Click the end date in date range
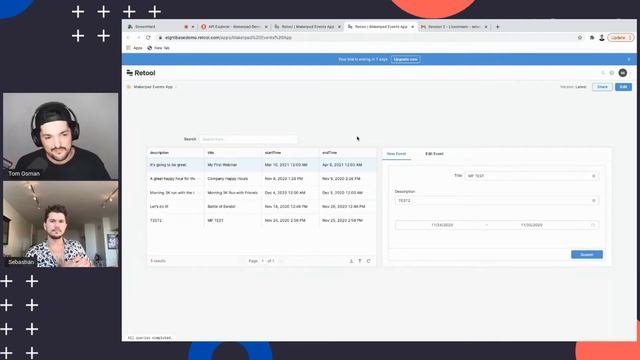Screen dimensions: 640x360 coord(531,225)
